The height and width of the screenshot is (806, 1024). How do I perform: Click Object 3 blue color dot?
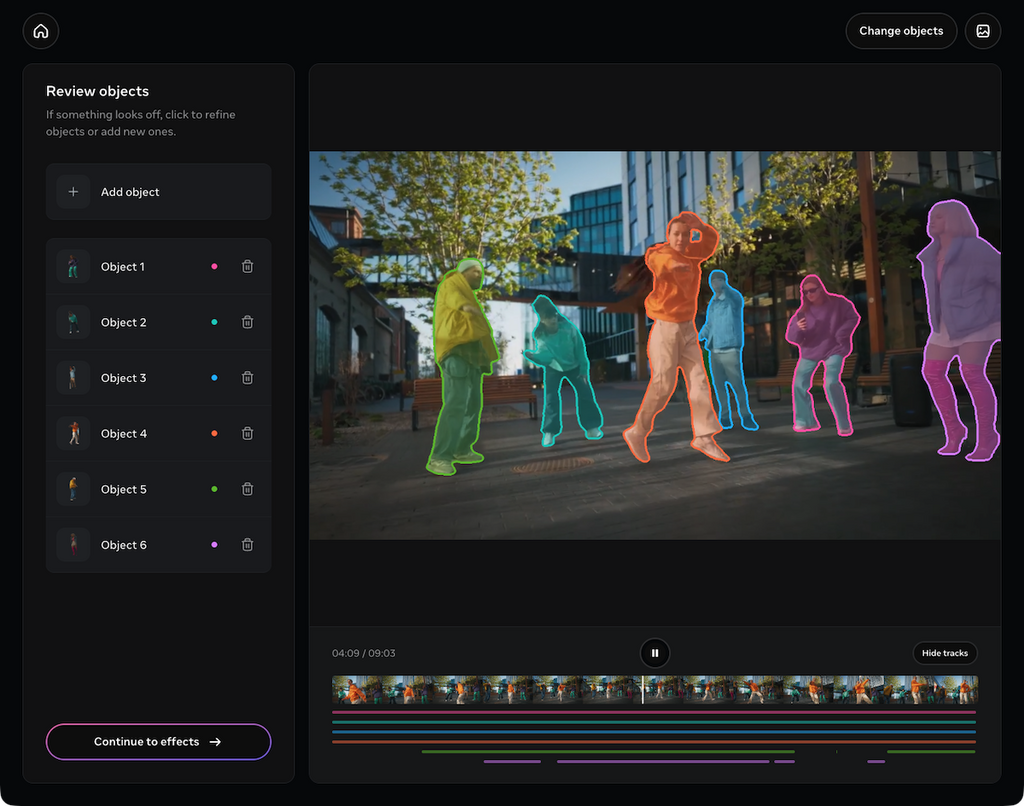tap(214, 378)
